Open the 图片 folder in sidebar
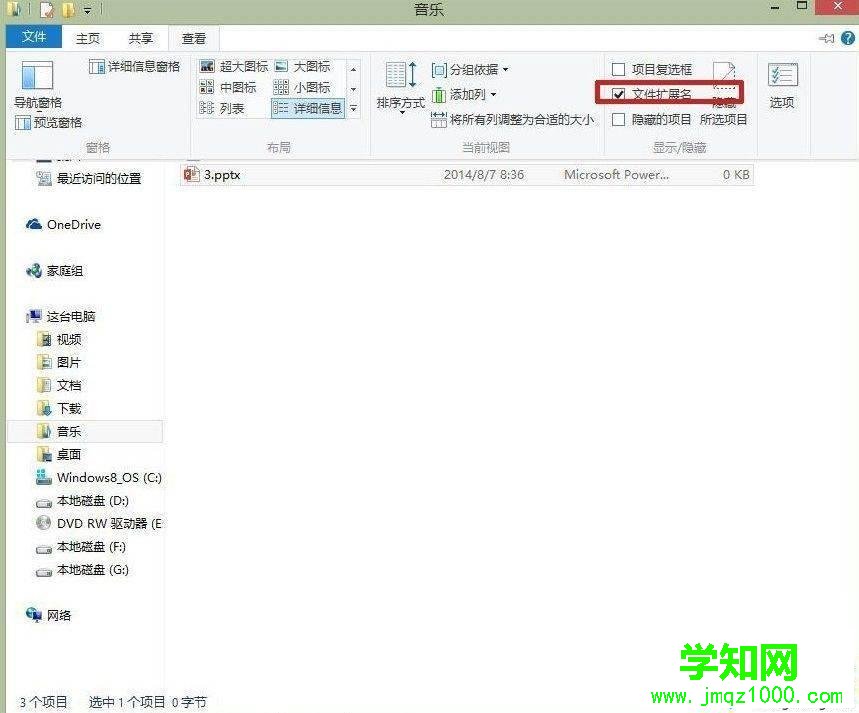 coord(59,362)
